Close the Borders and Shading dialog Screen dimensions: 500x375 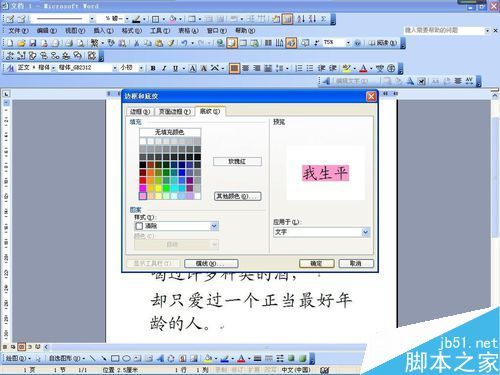coord(371,97)
